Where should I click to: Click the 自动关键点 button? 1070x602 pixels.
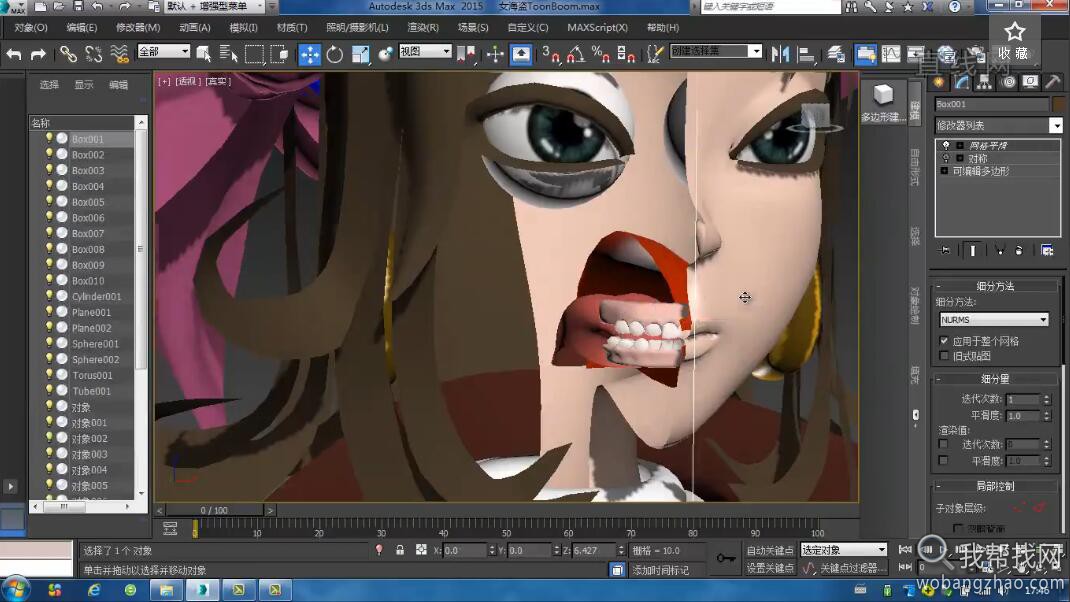pyautogui.click(x=770, y=550)
